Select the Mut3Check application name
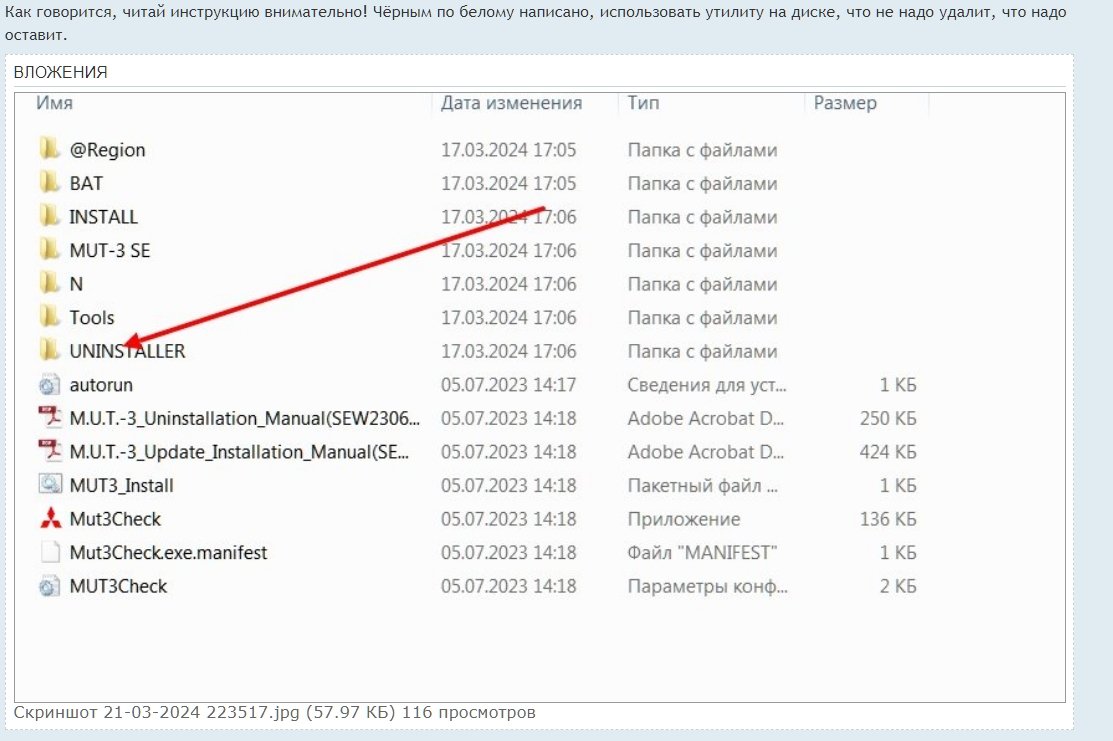The image size is (1113, 741). click(115, 519)
